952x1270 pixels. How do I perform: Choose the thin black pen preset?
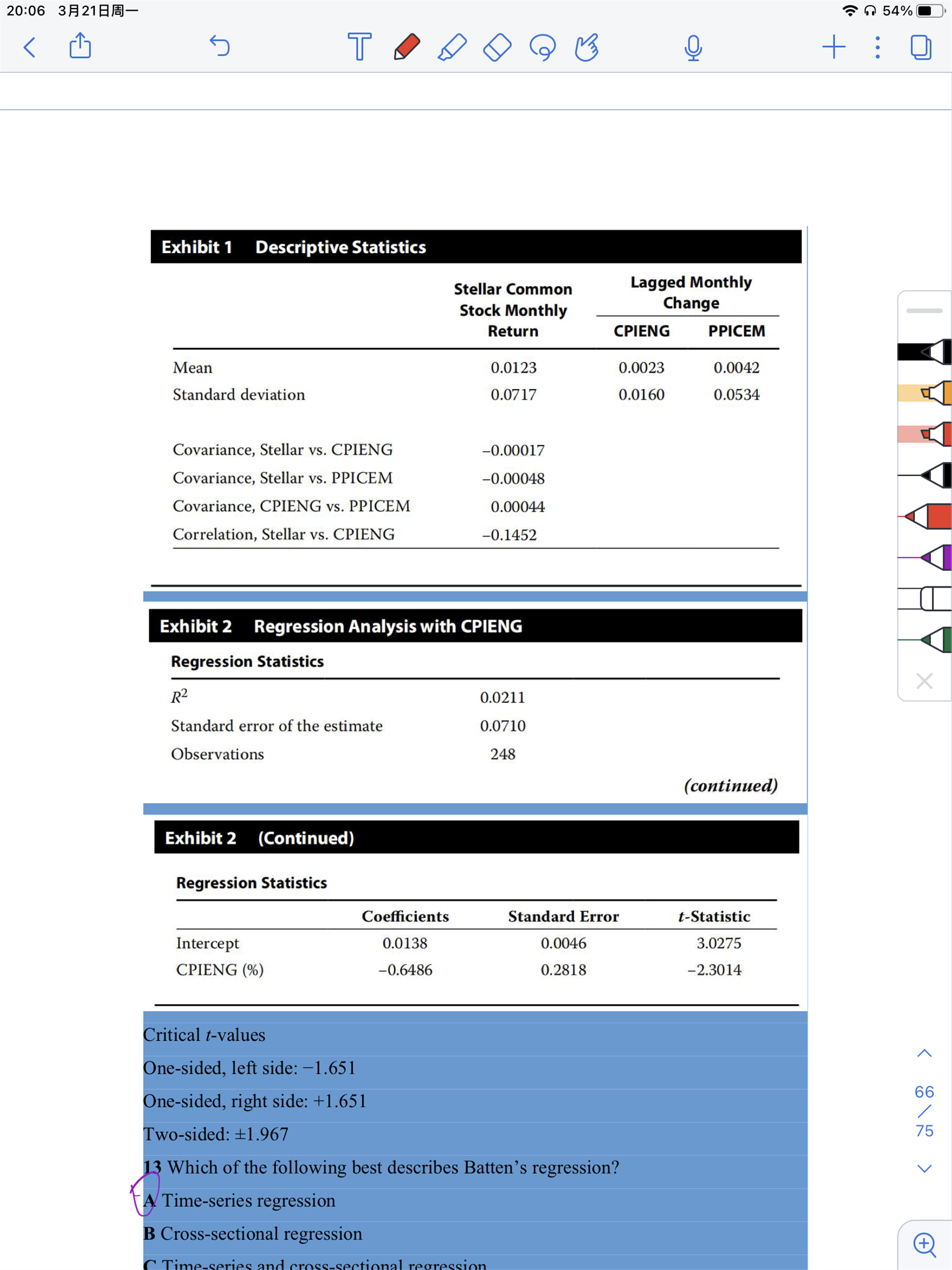pyautogui.click(x=925, y=475)
